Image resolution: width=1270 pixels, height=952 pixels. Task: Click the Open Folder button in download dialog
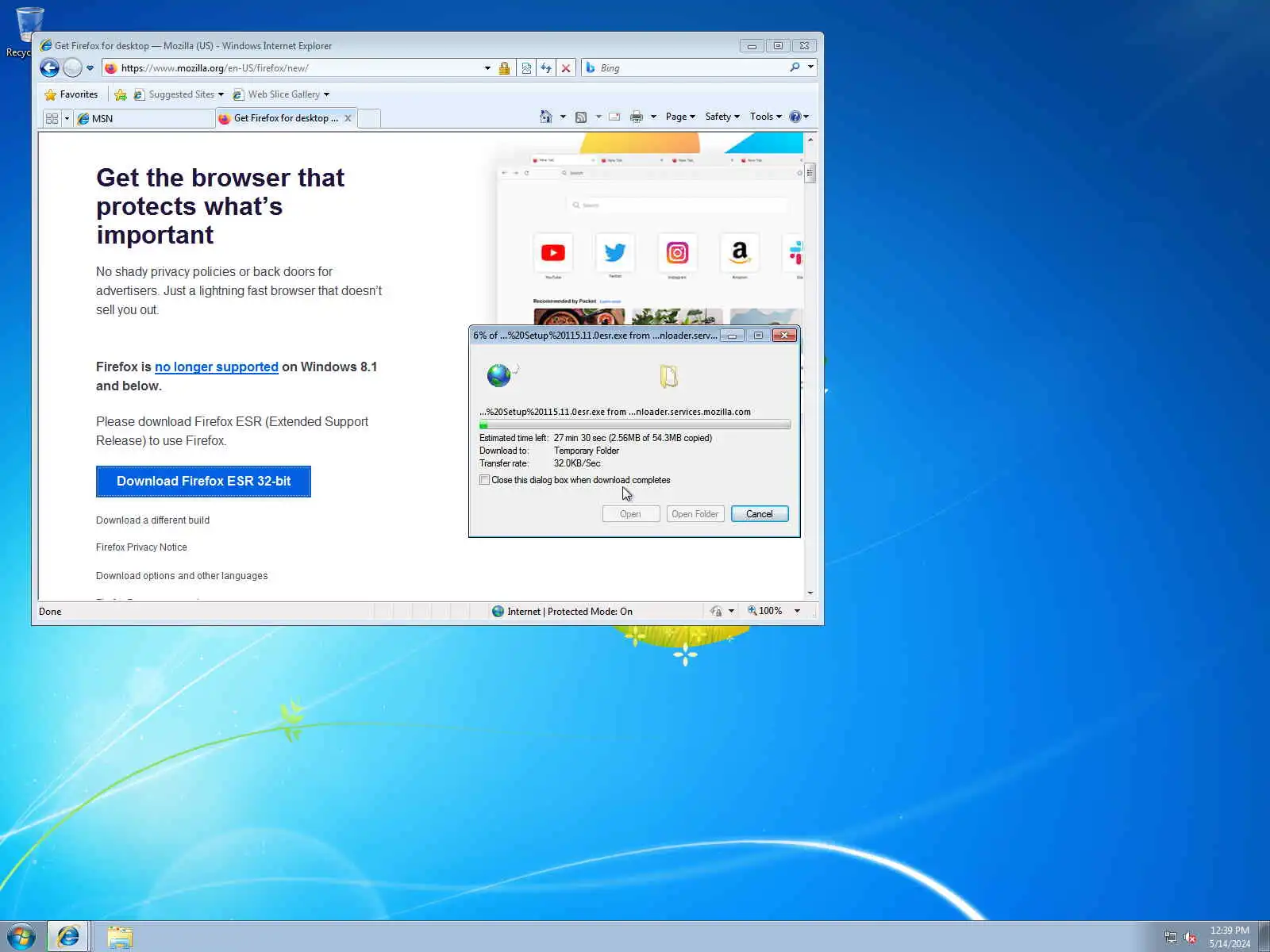pos(695,514)
